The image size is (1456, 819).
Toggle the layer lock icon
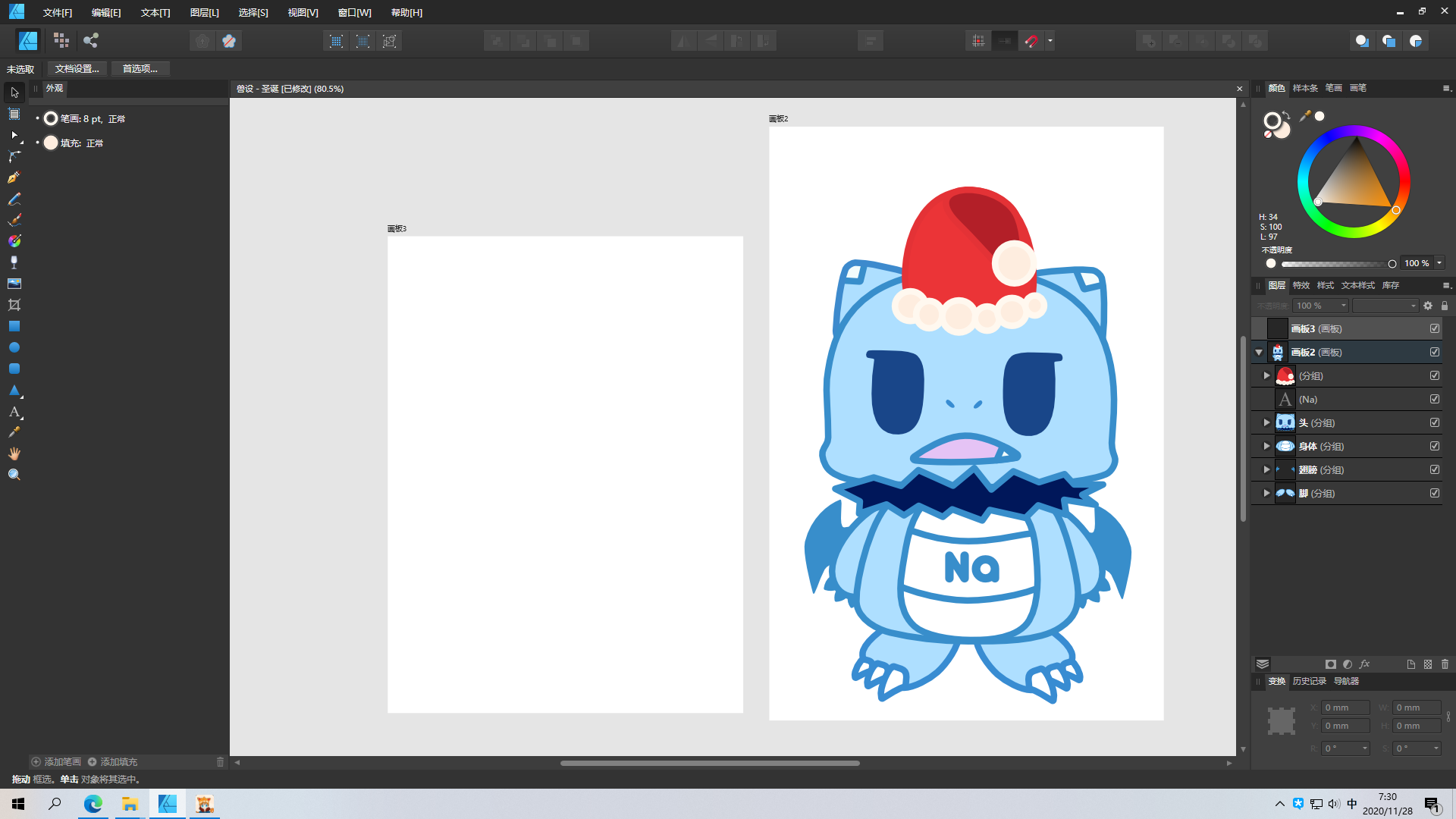(1445, 306)
